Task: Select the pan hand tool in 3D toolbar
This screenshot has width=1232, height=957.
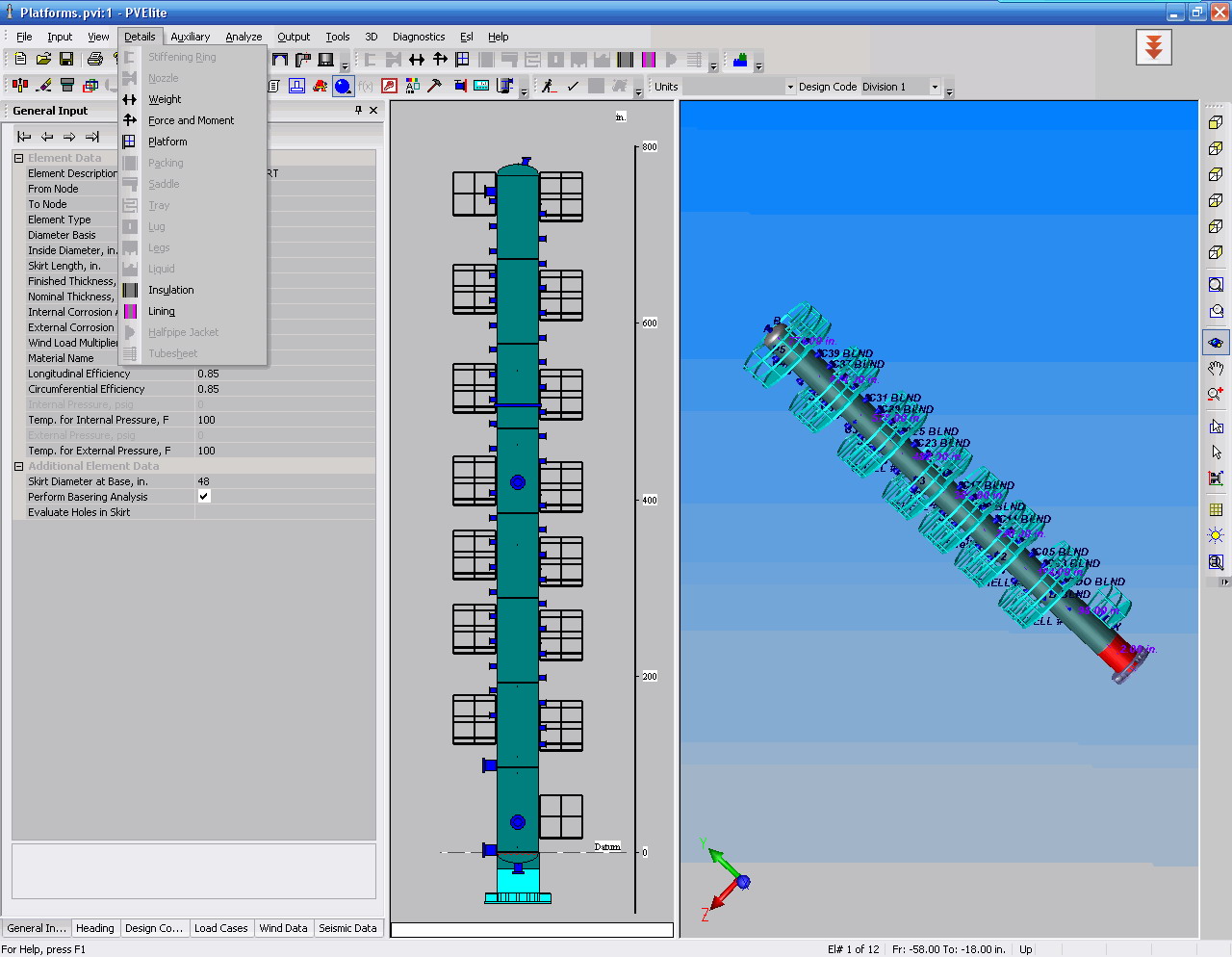Action: [x=1216, y=368]
